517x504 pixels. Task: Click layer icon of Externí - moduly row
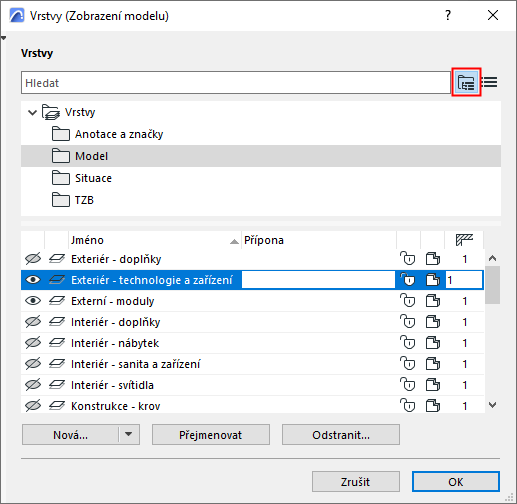coord(57,301)
